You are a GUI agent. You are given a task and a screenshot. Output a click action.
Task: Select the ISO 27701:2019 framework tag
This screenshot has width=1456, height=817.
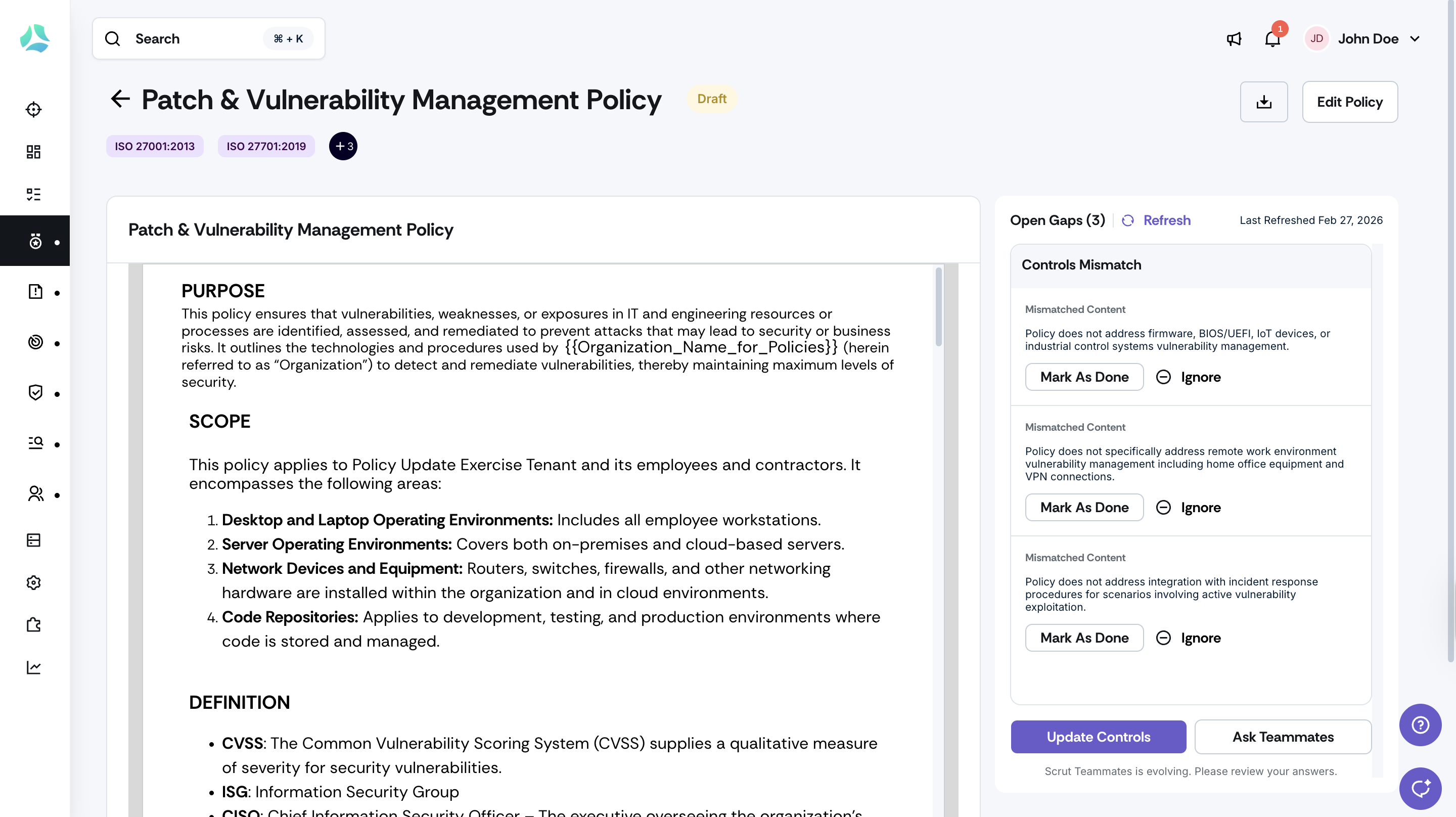click(x=265, y=147)
